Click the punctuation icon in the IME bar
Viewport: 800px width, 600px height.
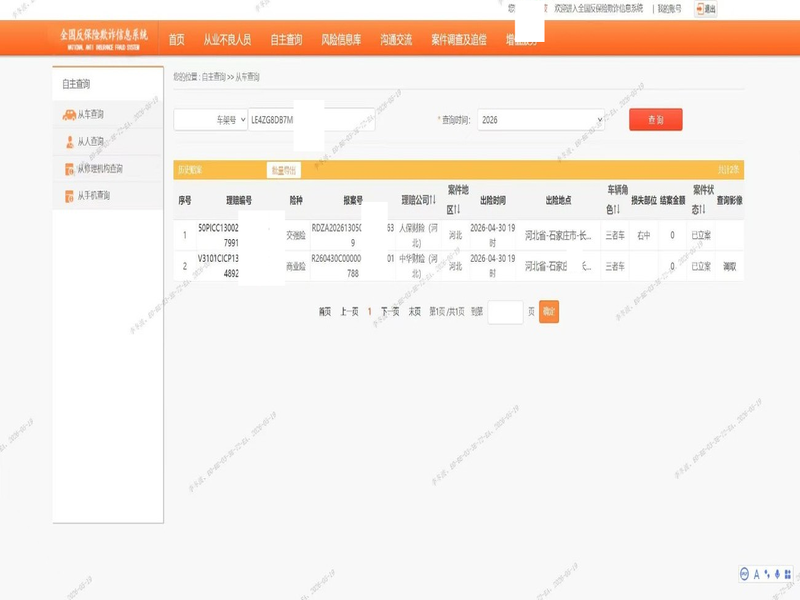[x=767, y=574]
